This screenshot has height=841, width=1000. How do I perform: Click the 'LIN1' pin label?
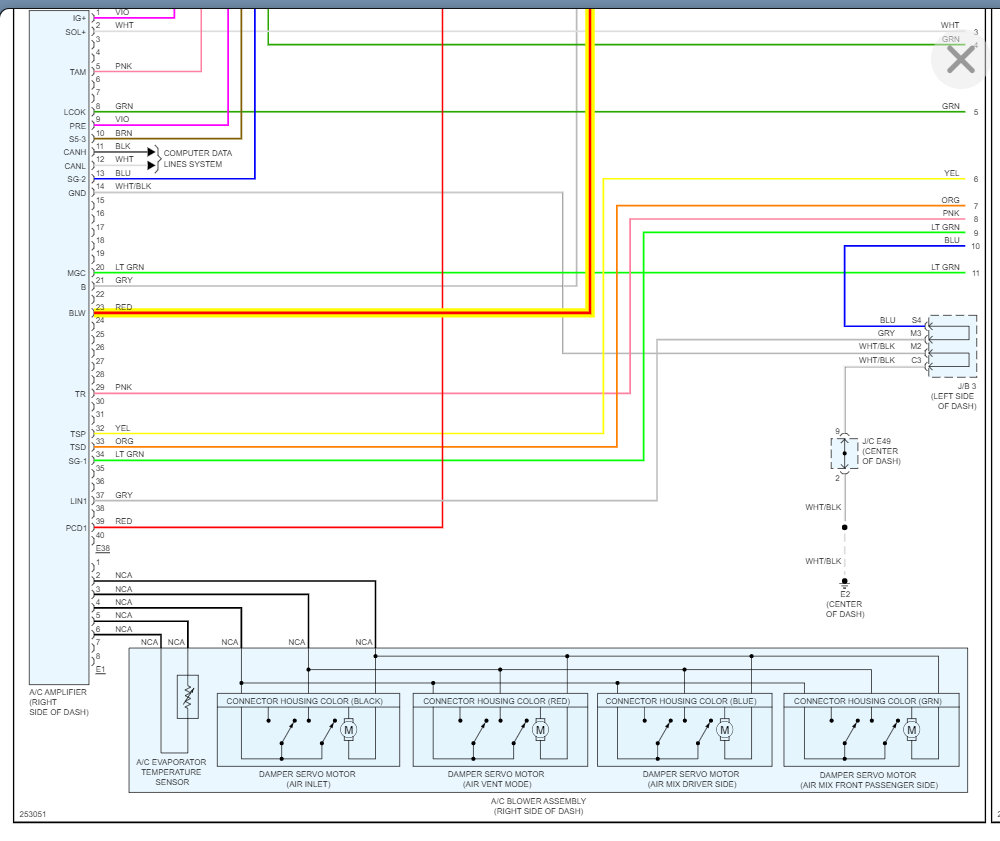[x=78, y=501]
